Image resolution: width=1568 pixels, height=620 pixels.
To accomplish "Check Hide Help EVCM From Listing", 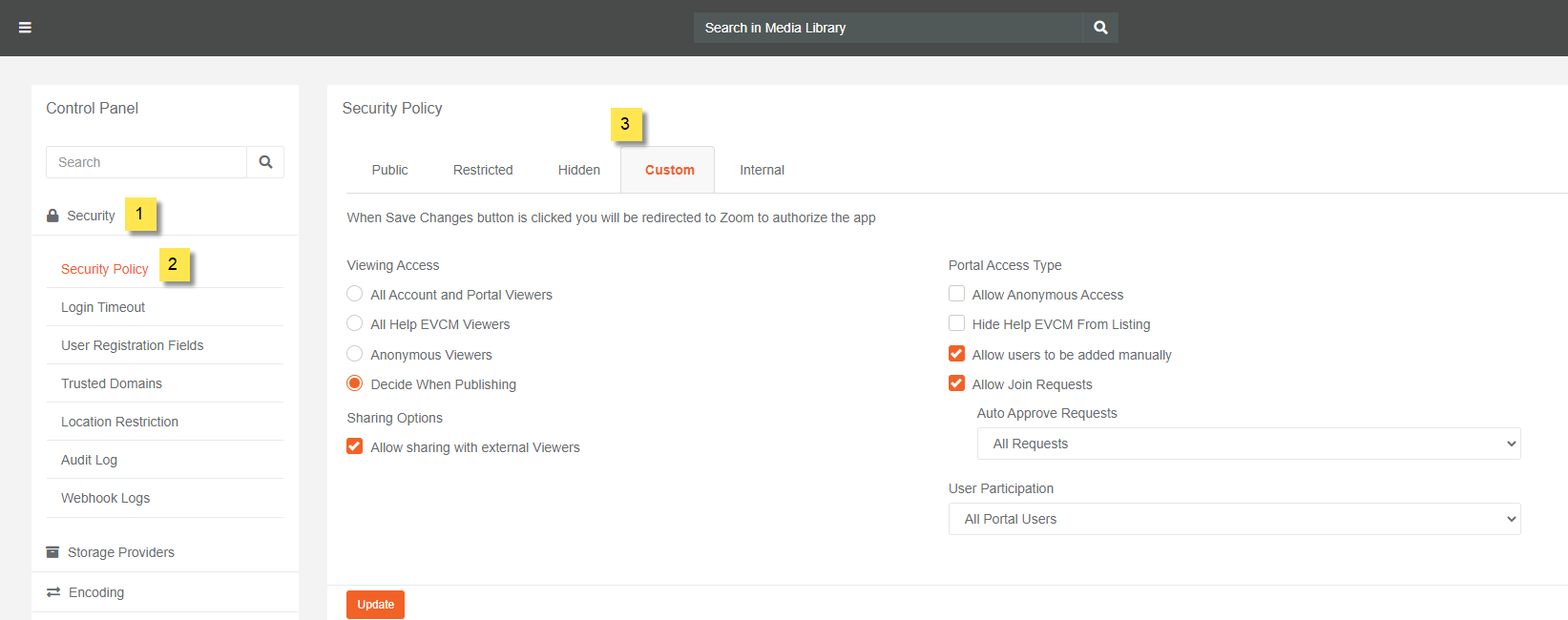I will coord(956,323).
